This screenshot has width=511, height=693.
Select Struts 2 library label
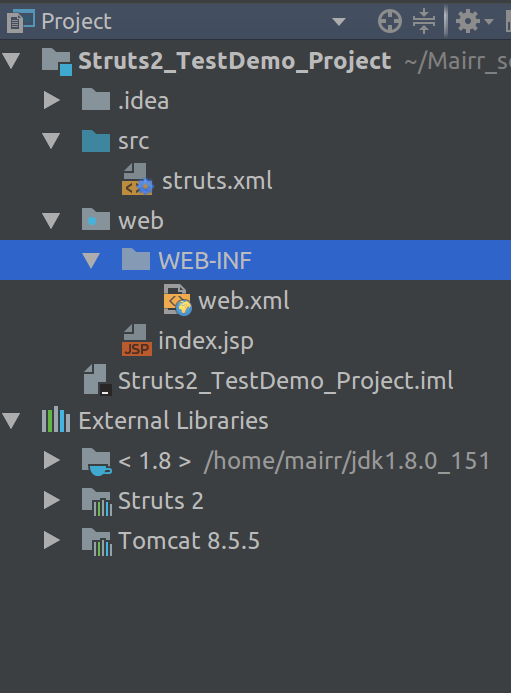[160, 501]
